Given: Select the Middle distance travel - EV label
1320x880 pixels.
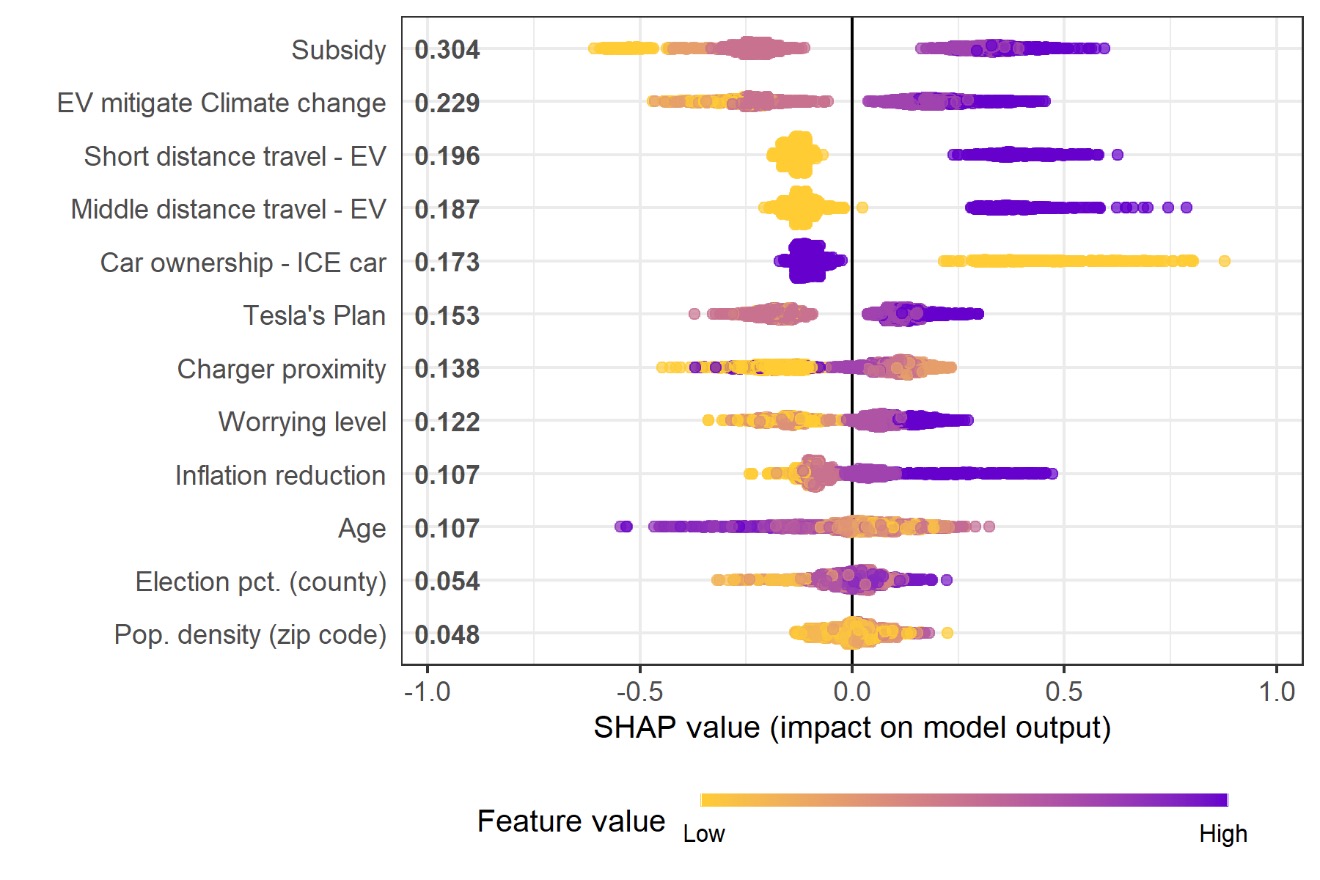Looking at the screenshot, I should tap(228, 209).
